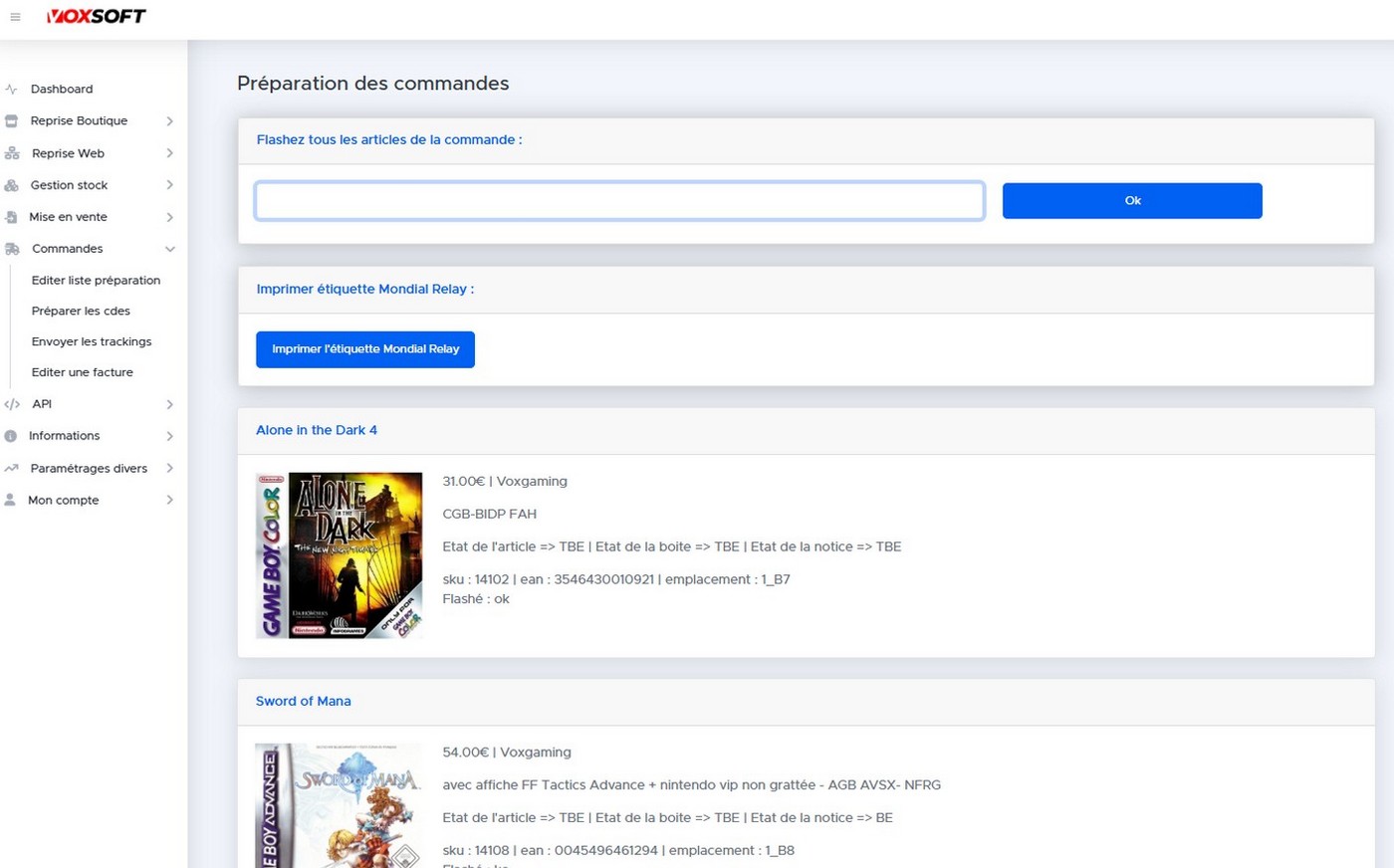
Task: Click the Dashboard pulse icon
Action: click(x=11, y=89)
